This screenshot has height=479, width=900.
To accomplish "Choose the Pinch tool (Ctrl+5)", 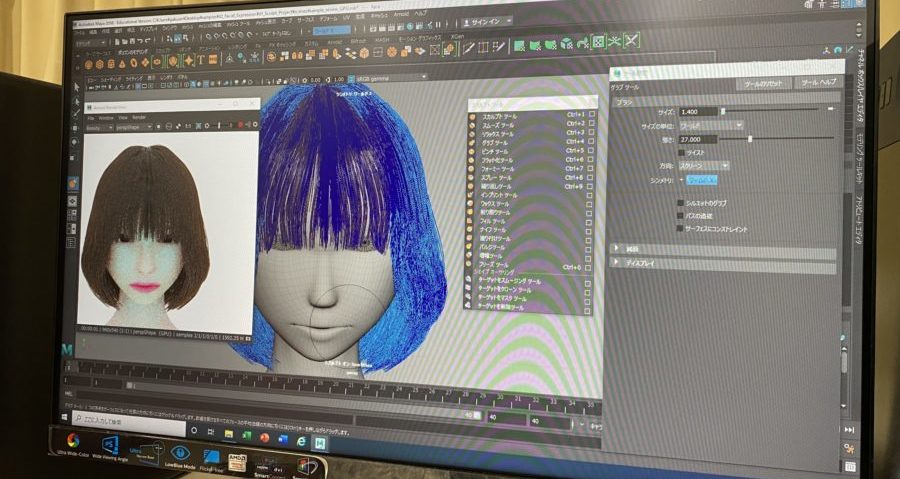I will tap(497, 152).
